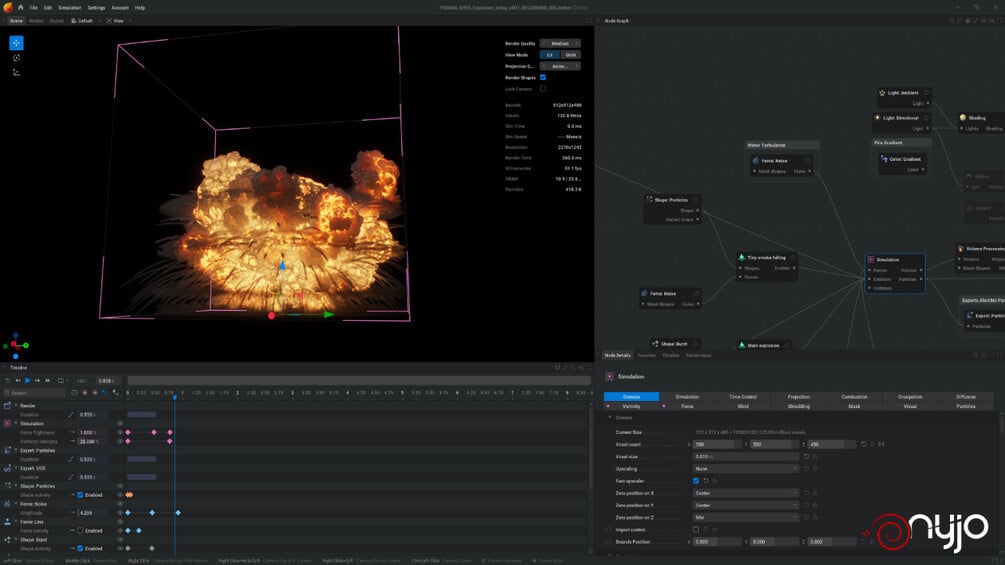Click the Simulation node icon in graph
Viewport: 1005px width, 565px height.
tap(871, 259)
